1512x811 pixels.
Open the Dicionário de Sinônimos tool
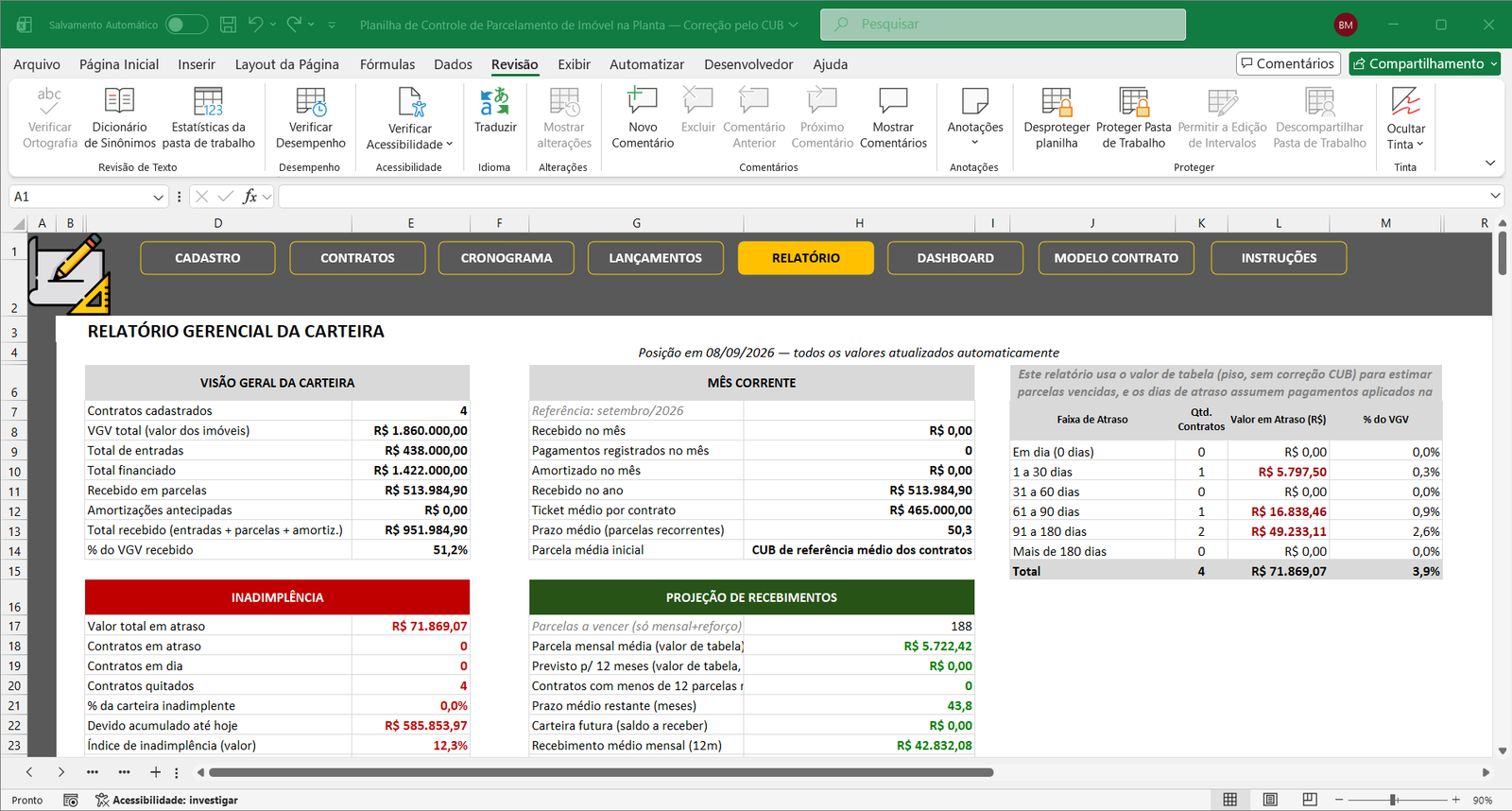tap(119, 117)
